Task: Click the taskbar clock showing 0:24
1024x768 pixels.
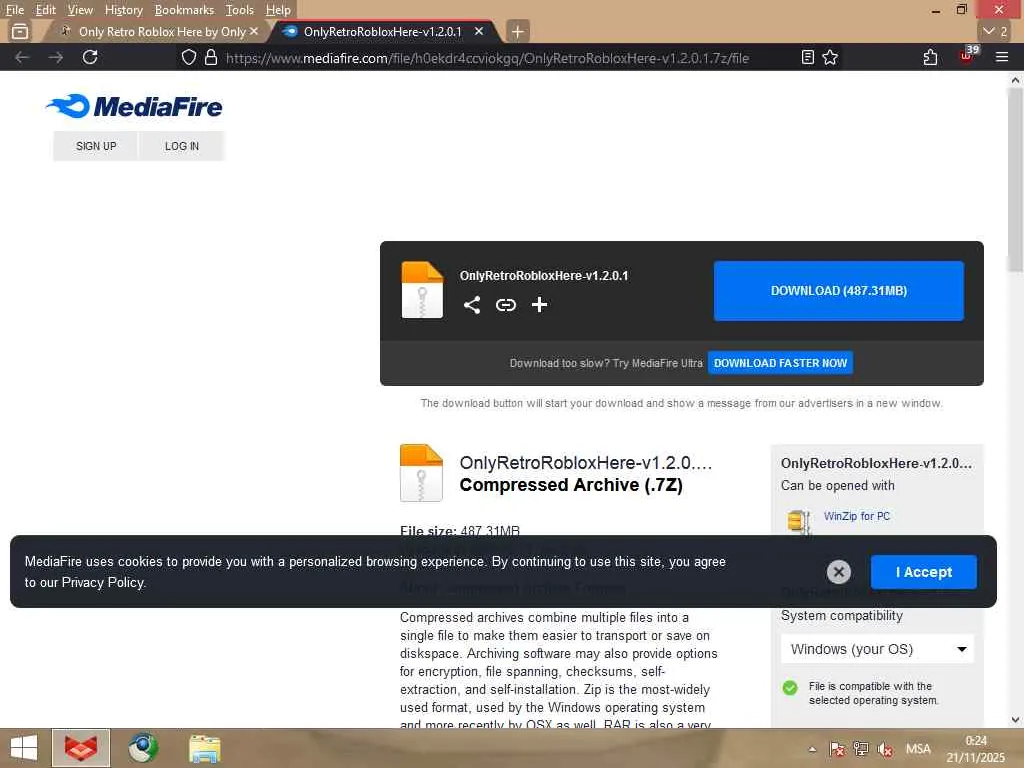Action: pyautogui.click(x=976, y=749)
